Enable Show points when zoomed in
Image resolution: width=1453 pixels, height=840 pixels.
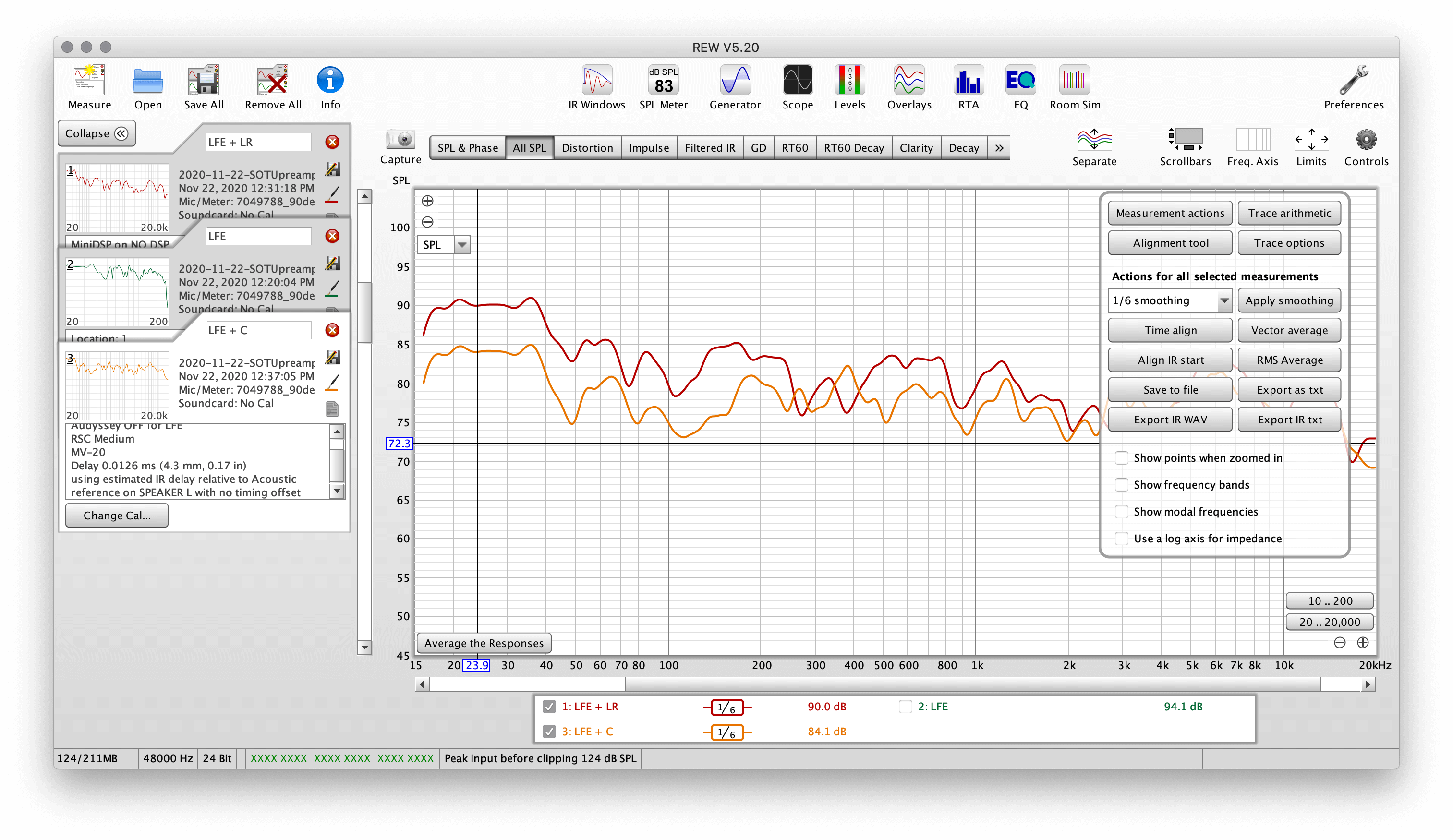tap(1122, 458)
